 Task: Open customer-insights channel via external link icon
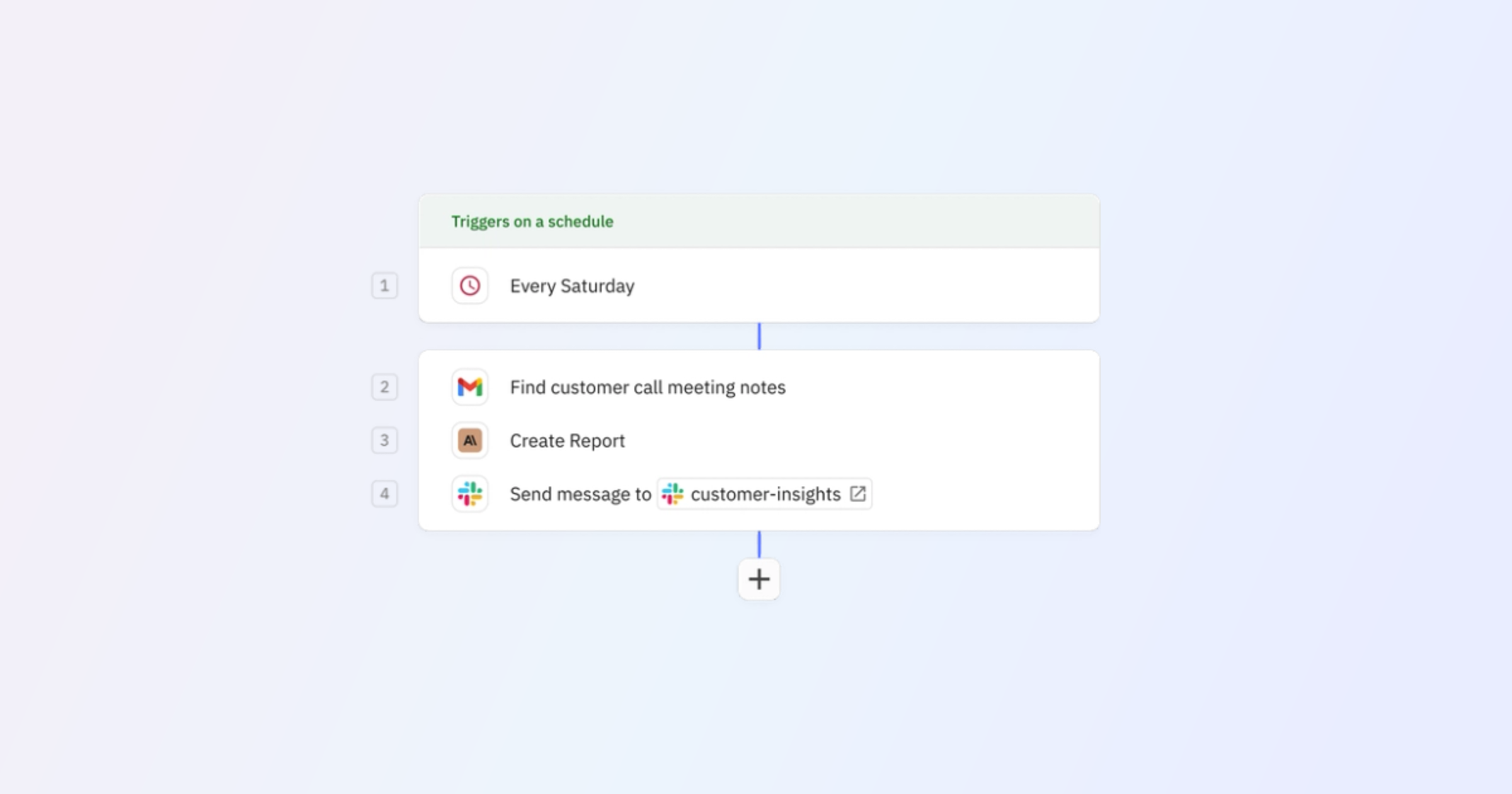click(857, 494)
